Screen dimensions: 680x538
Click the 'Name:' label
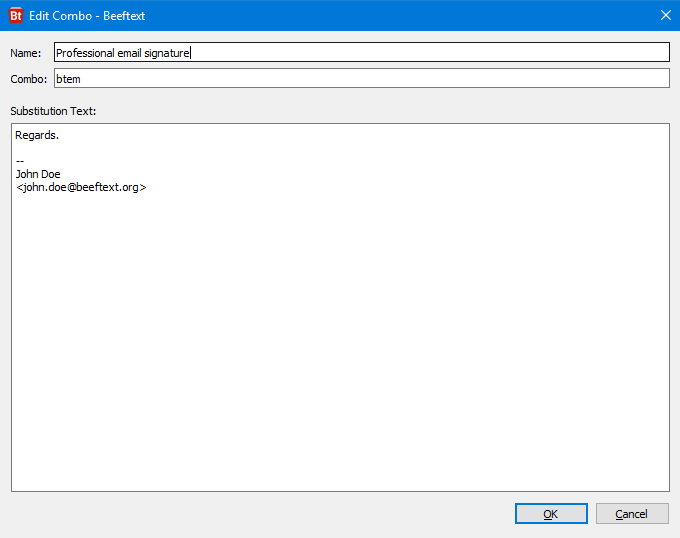25,53
